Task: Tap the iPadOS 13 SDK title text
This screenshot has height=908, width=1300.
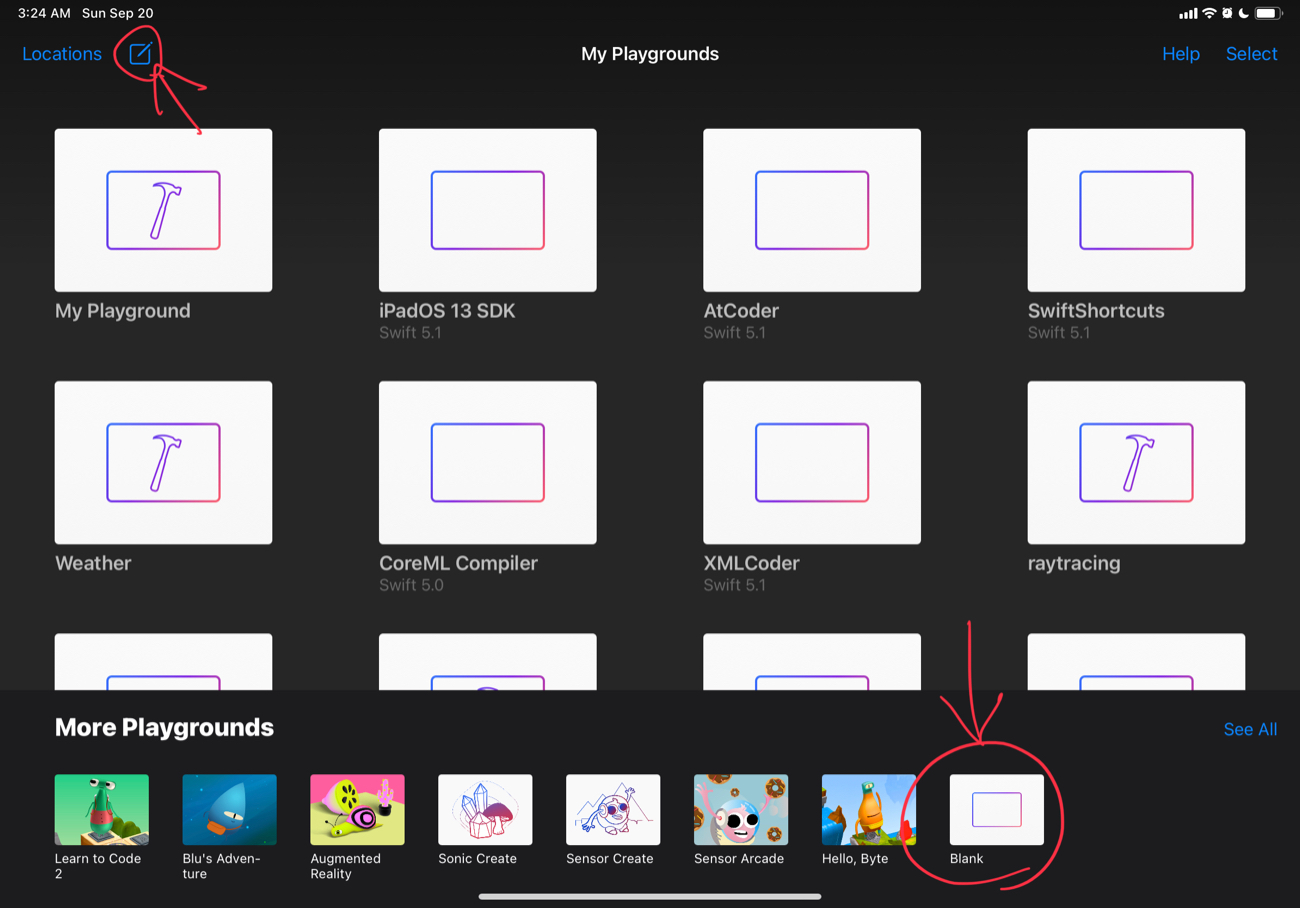Action: tap(447, 311)
